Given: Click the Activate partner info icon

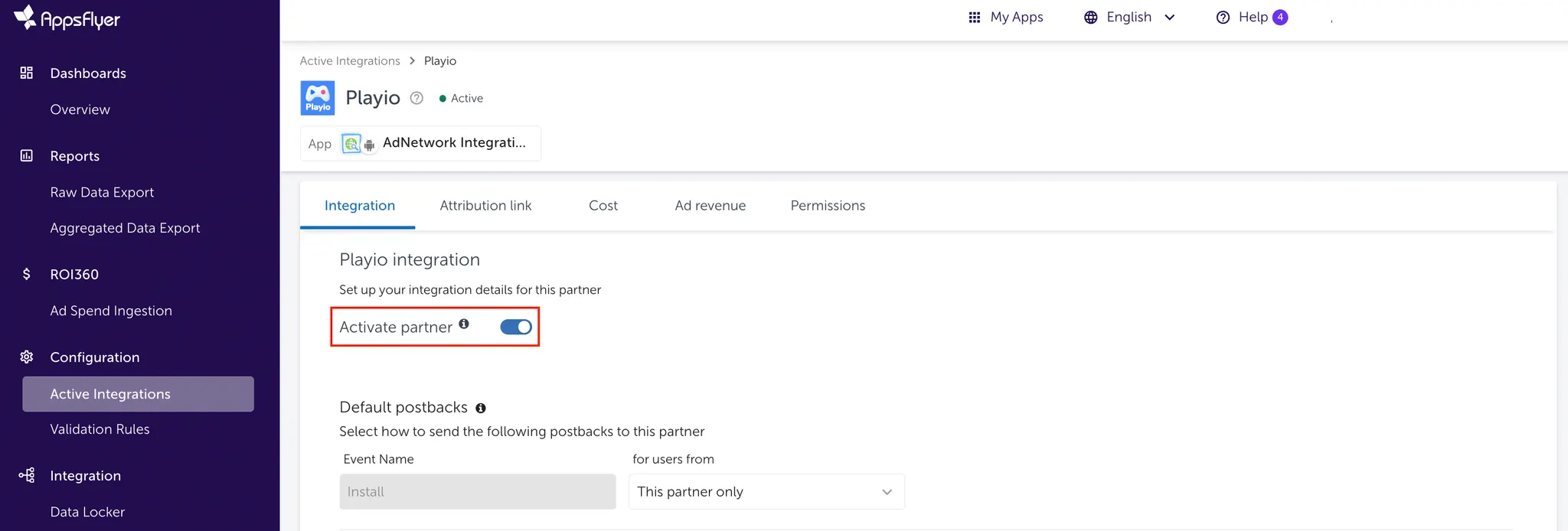Looking at the screenshot, I should pyautogui.click(x=464, y=324).
